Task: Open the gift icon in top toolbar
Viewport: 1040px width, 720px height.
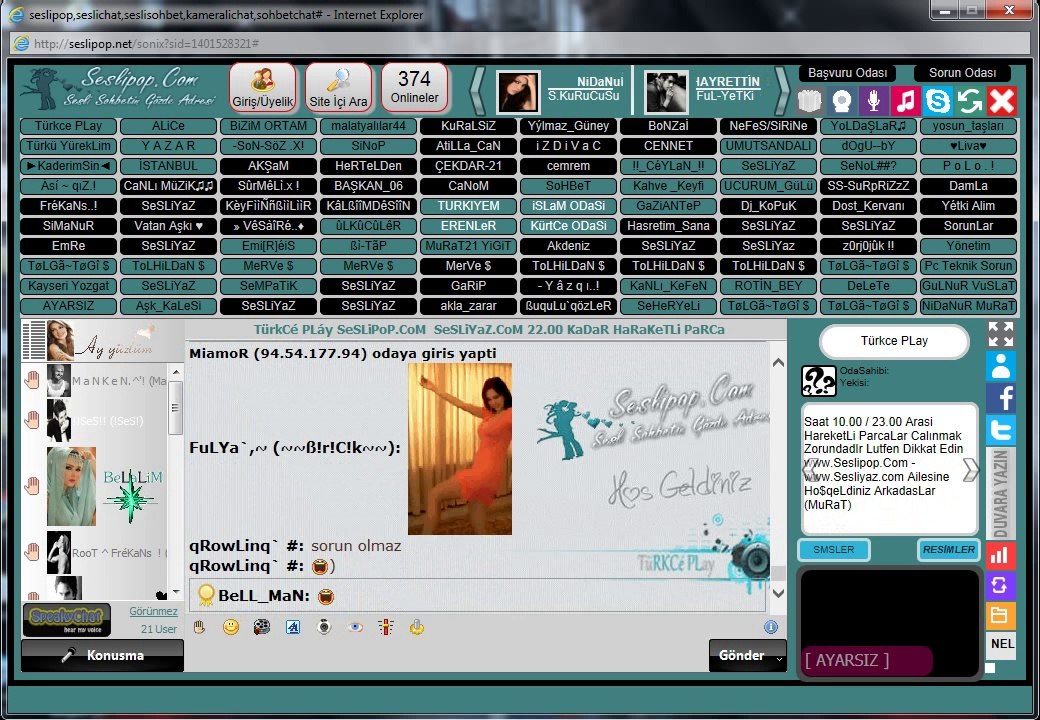Action: click(x=809, y=101)
